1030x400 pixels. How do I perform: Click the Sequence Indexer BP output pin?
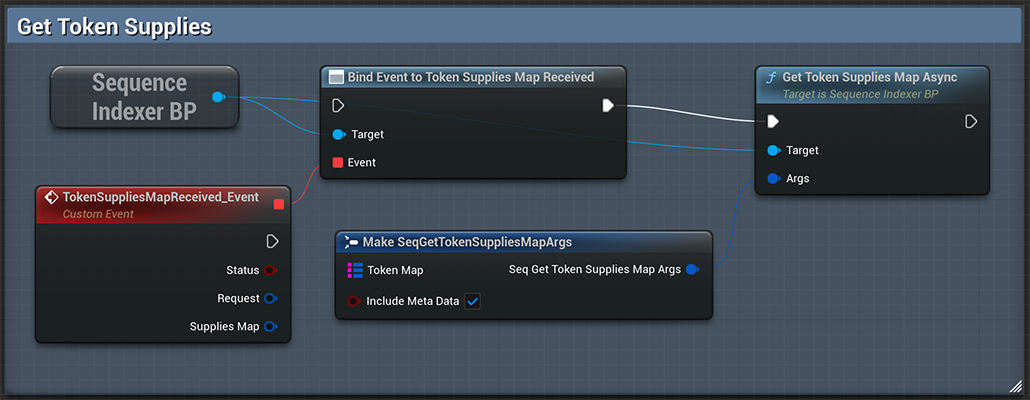pyautogui.click(x=218, y=97)
